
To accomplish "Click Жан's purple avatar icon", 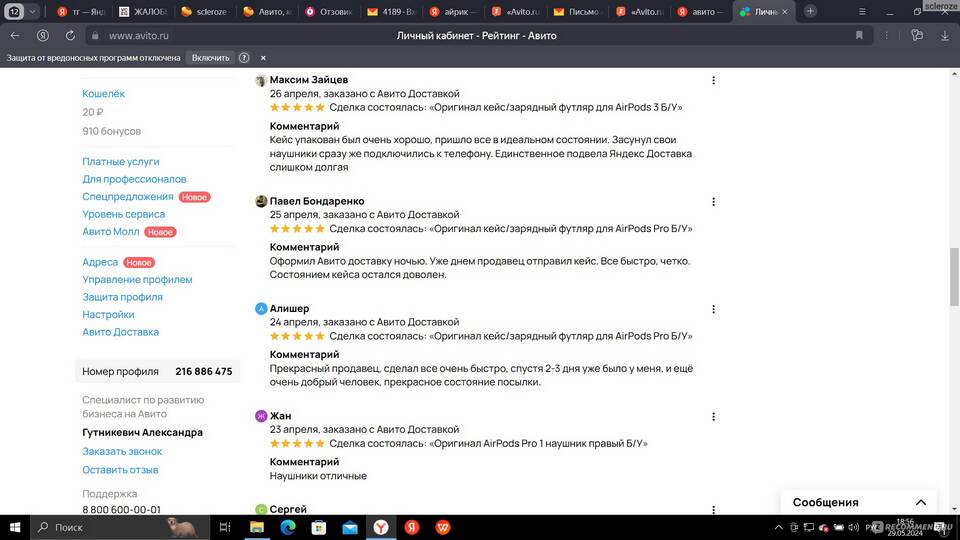I will coord(261,416).
